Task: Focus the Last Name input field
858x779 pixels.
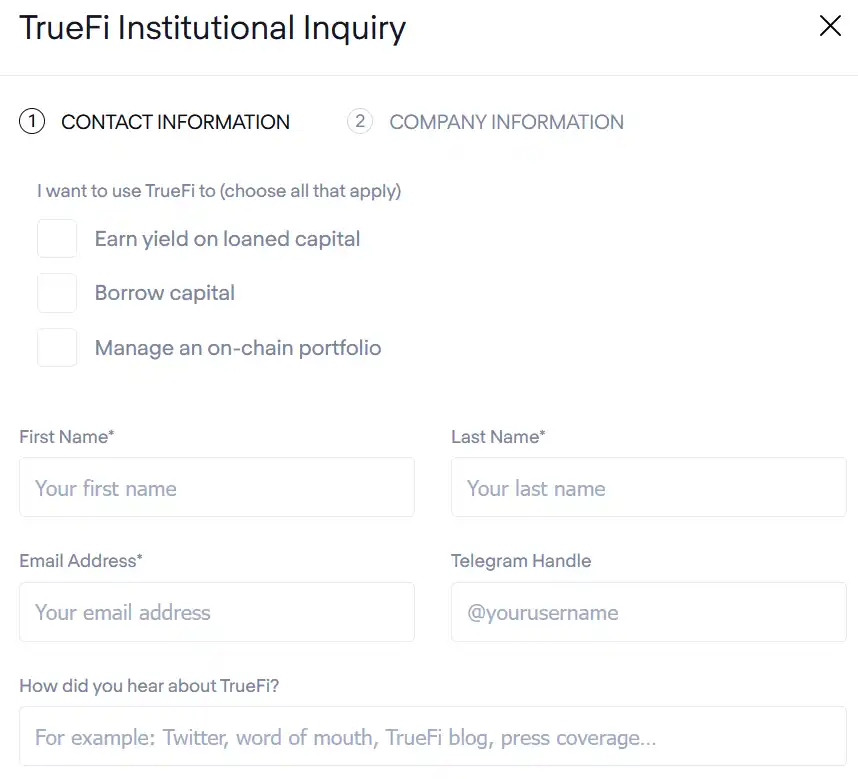Action: click(x=648, y=487)
